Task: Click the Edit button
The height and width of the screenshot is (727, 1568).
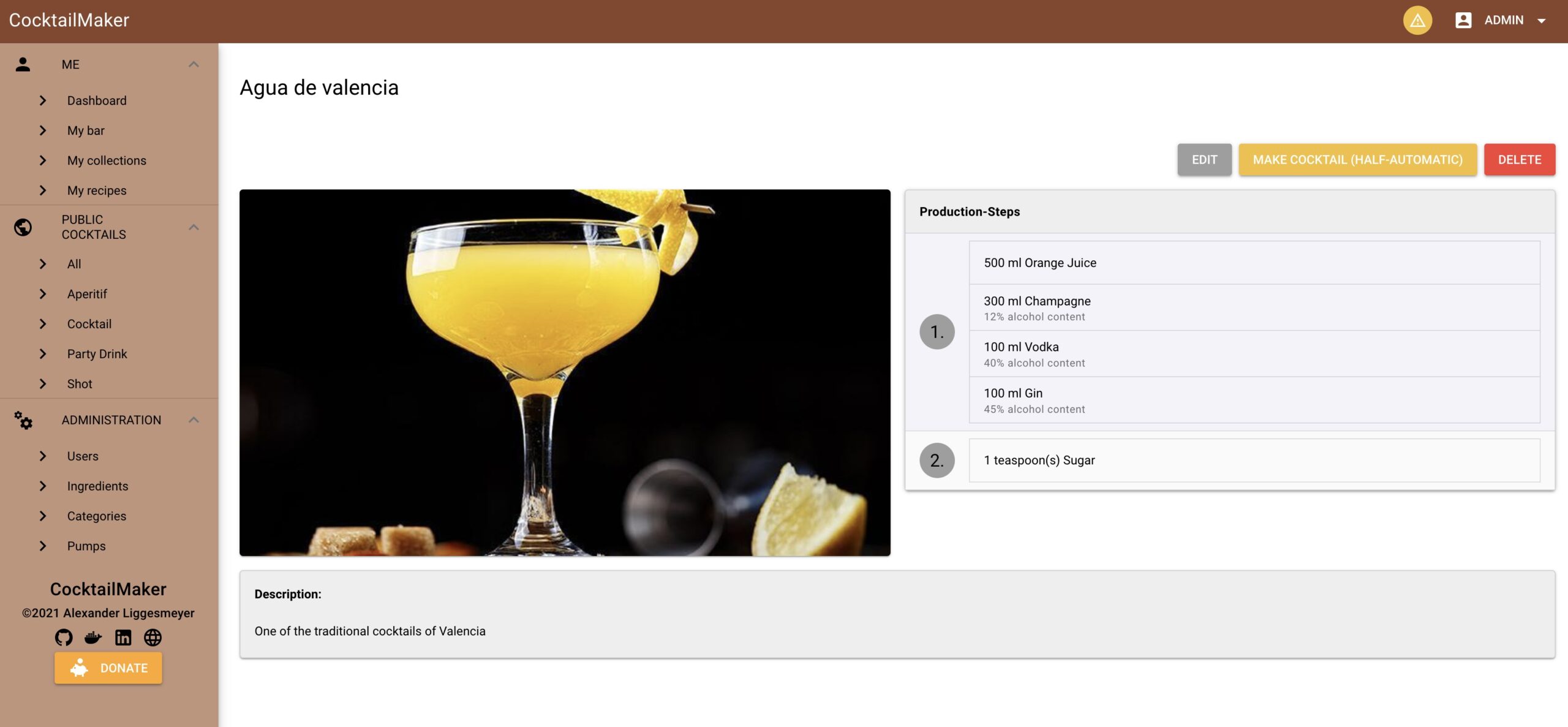Action: (1204, 160)
